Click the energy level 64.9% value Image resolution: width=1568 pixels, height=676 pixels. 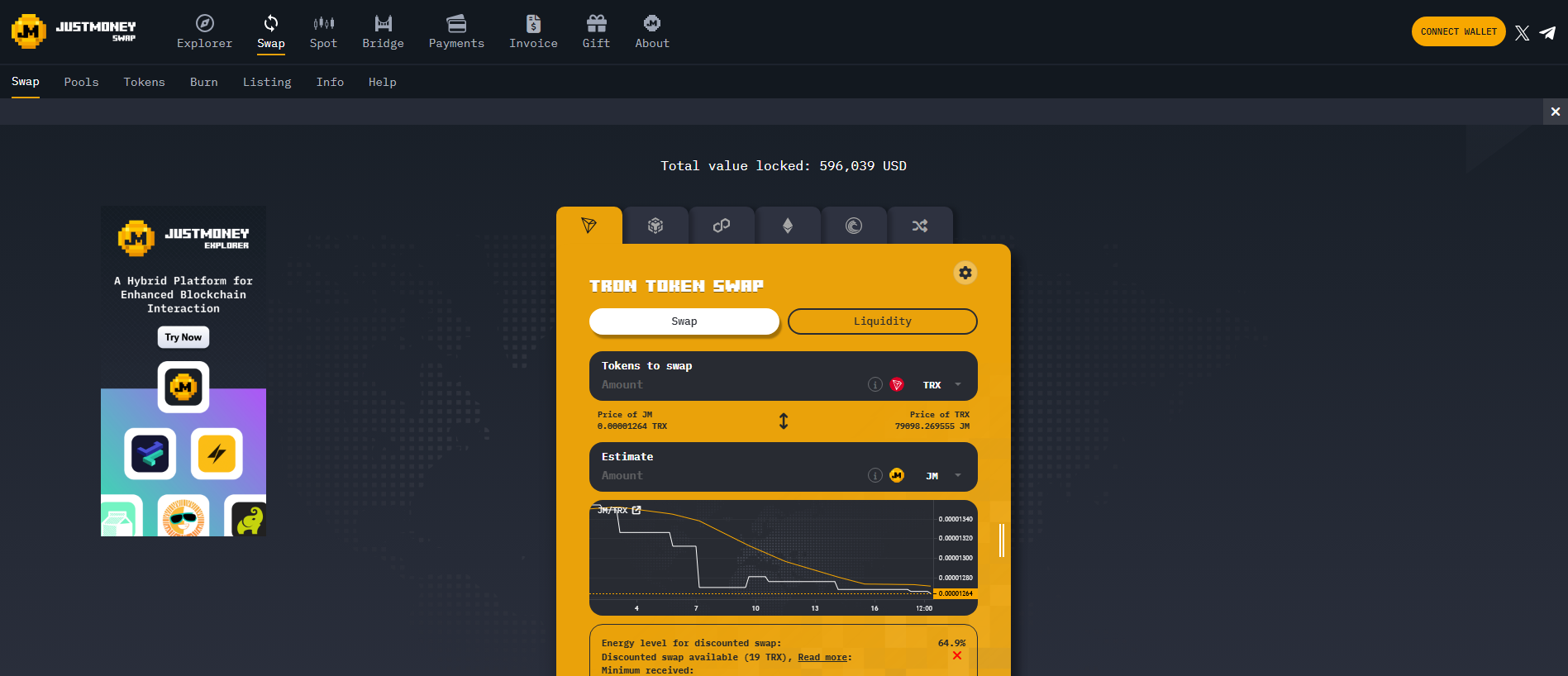tap(951, 643)
